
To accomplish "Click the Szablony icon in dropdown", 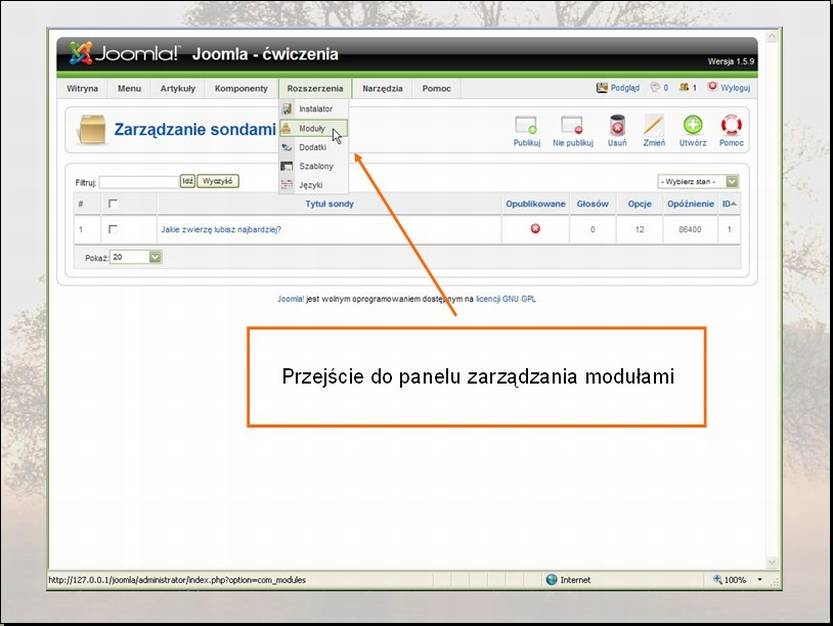I will tap(287, 166).
